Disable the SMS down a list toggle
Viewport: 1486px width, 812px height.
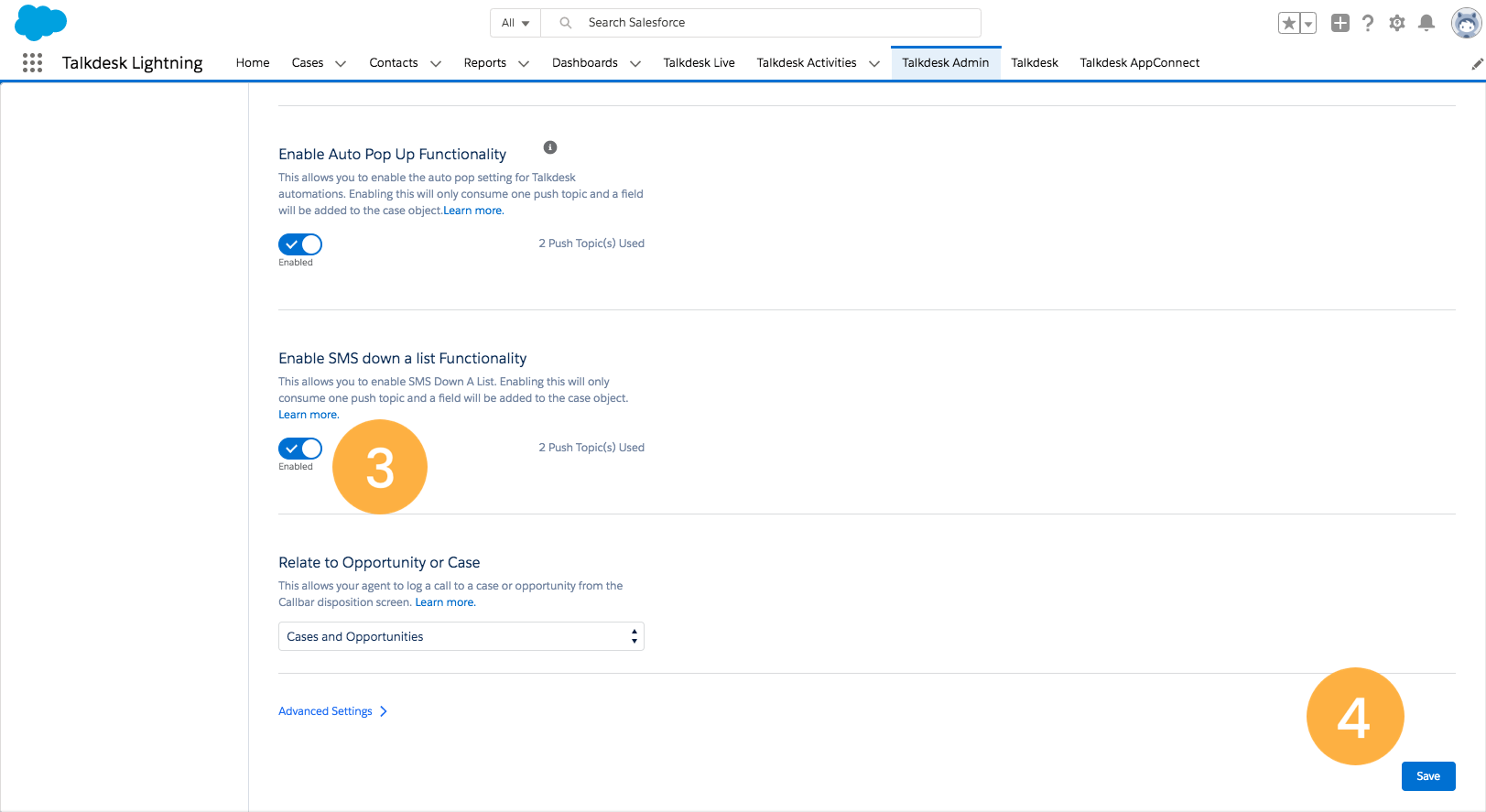[300, 449]
